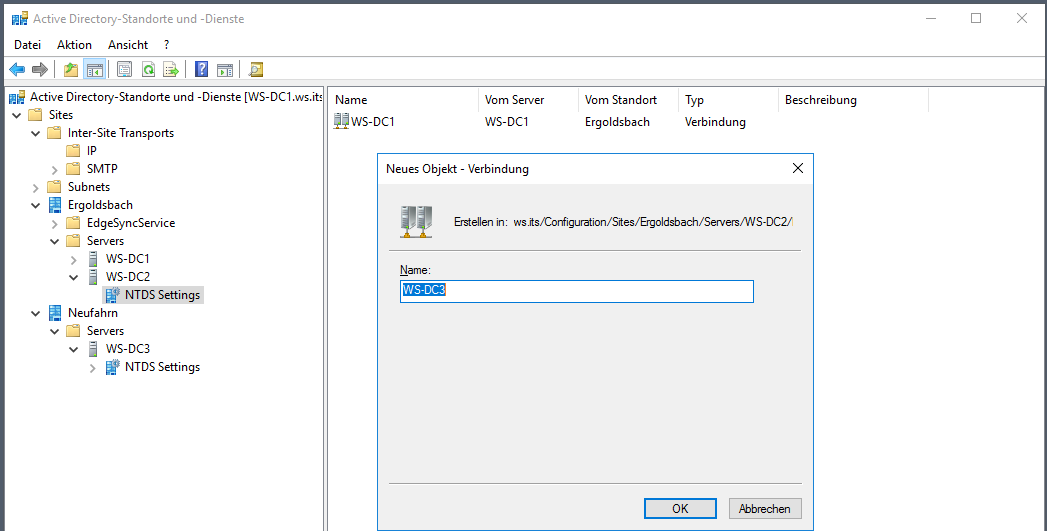Open Help with the blue question mark icon

202,69
